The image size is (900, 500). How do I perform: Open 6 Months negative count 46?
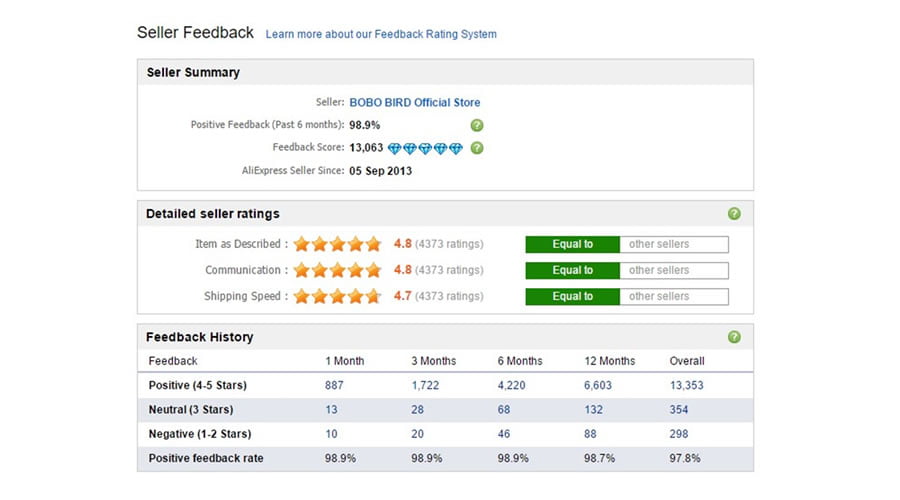coord(503,434)
